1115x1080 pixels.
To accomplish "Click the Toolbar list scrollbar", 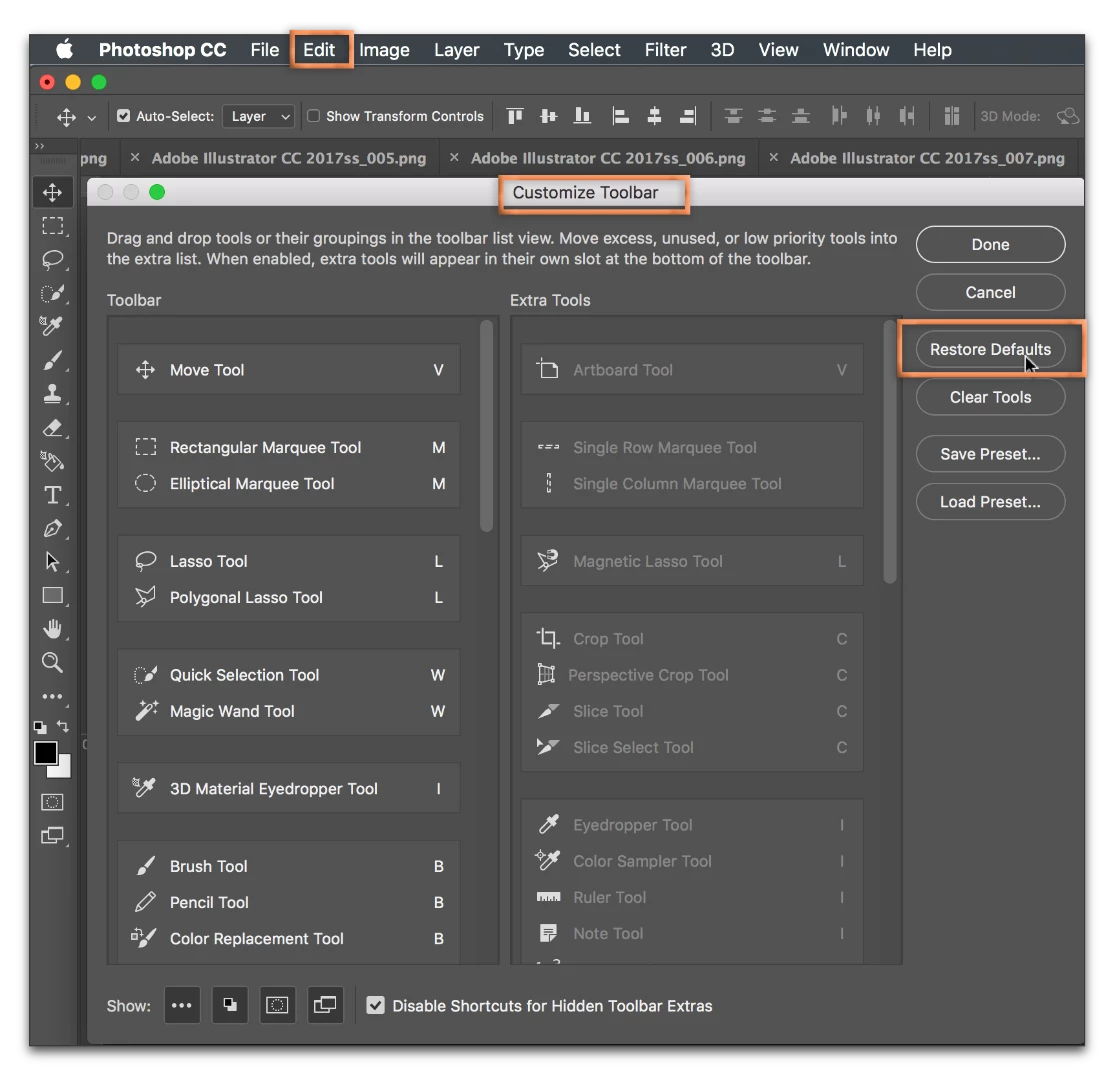I will coord(486,426).
